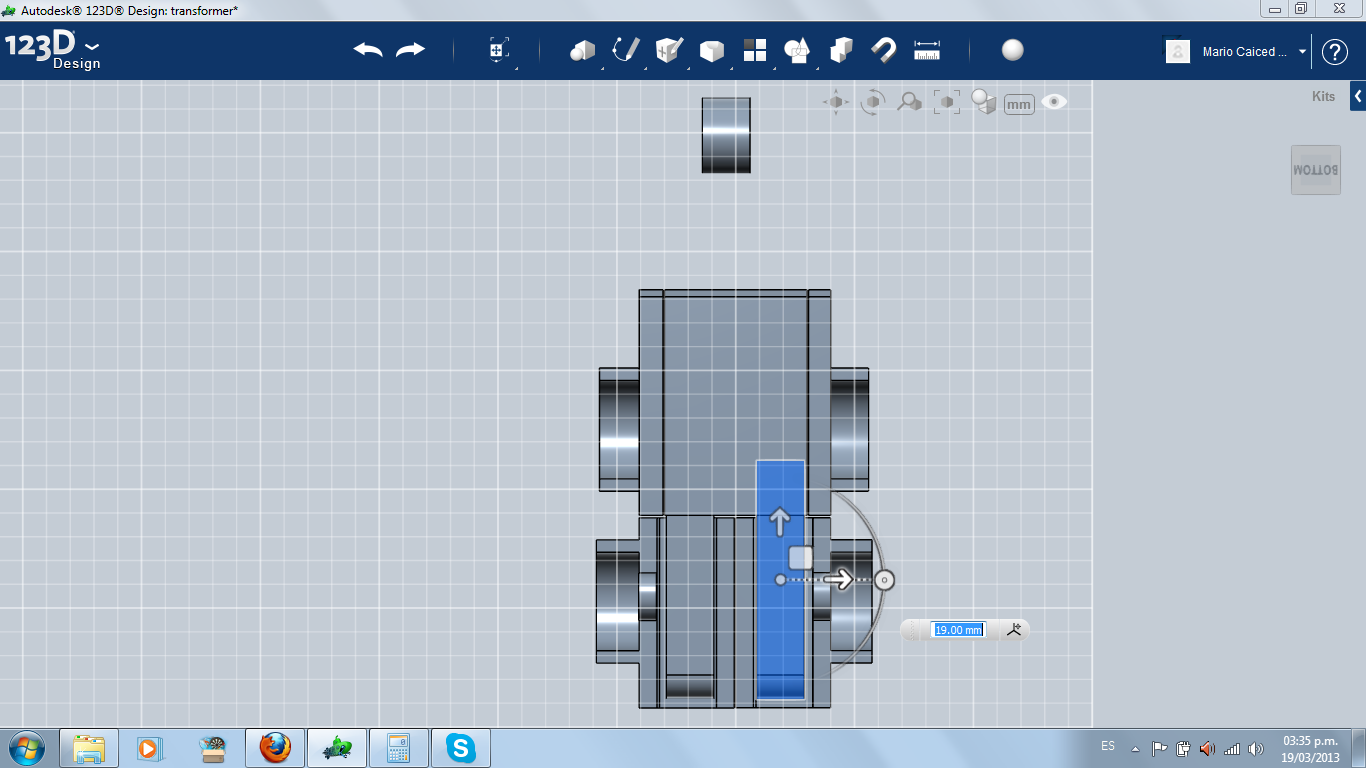Click the circular rotation handle on the arc
Viewport: 1366px width, 768px height.
click(x=884, y=580)
